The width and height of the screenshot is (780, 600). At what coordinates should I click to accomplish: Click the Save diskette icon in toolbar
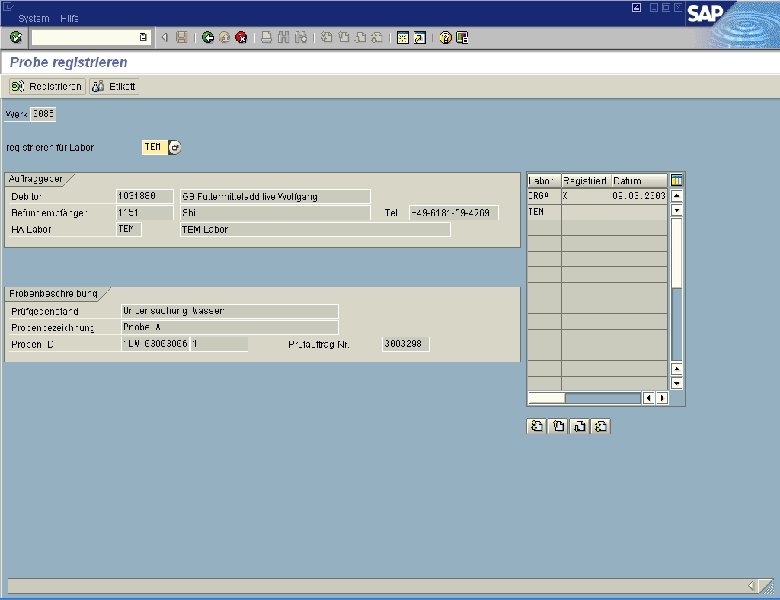tap(182, 37)
